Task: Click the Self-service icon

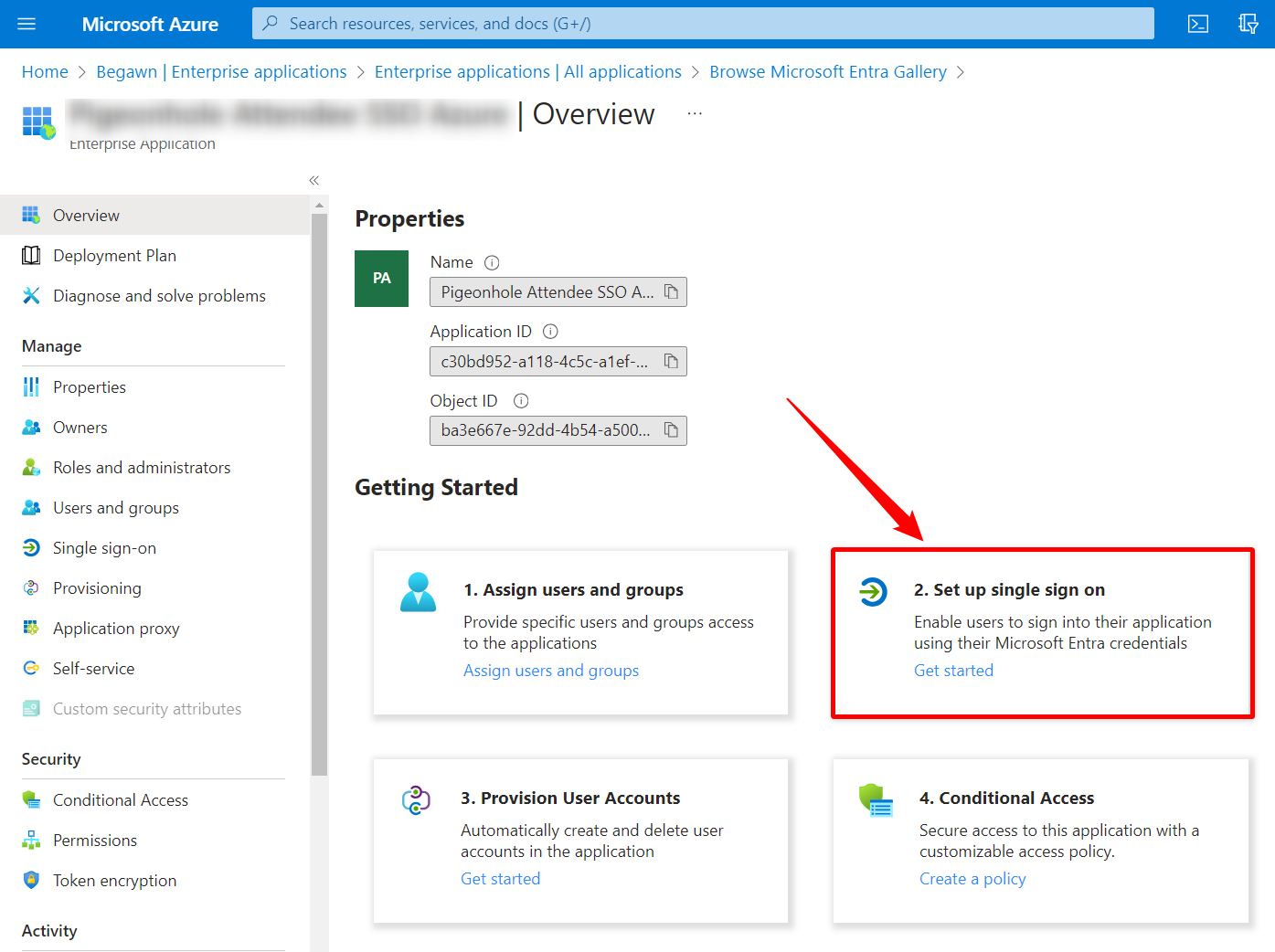Action: [31, 668]
